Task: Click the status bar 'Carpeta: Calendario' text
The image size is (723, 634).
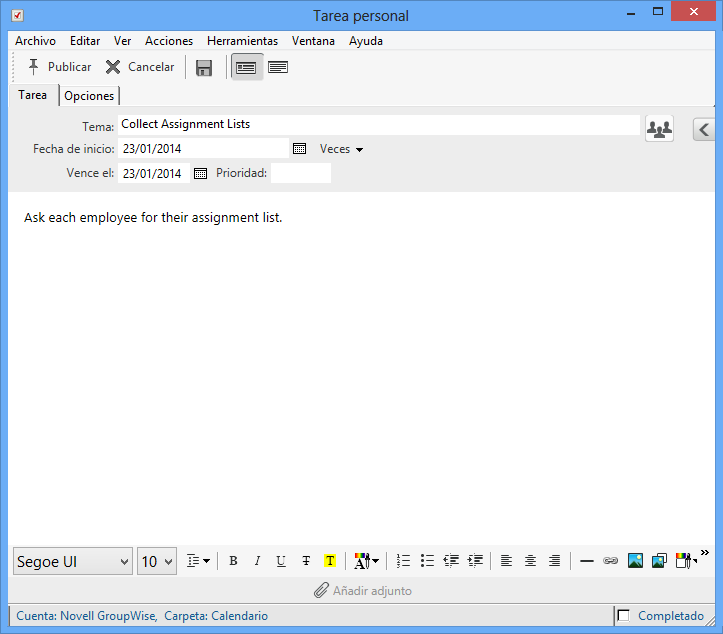Action: (x=216, y=616)
